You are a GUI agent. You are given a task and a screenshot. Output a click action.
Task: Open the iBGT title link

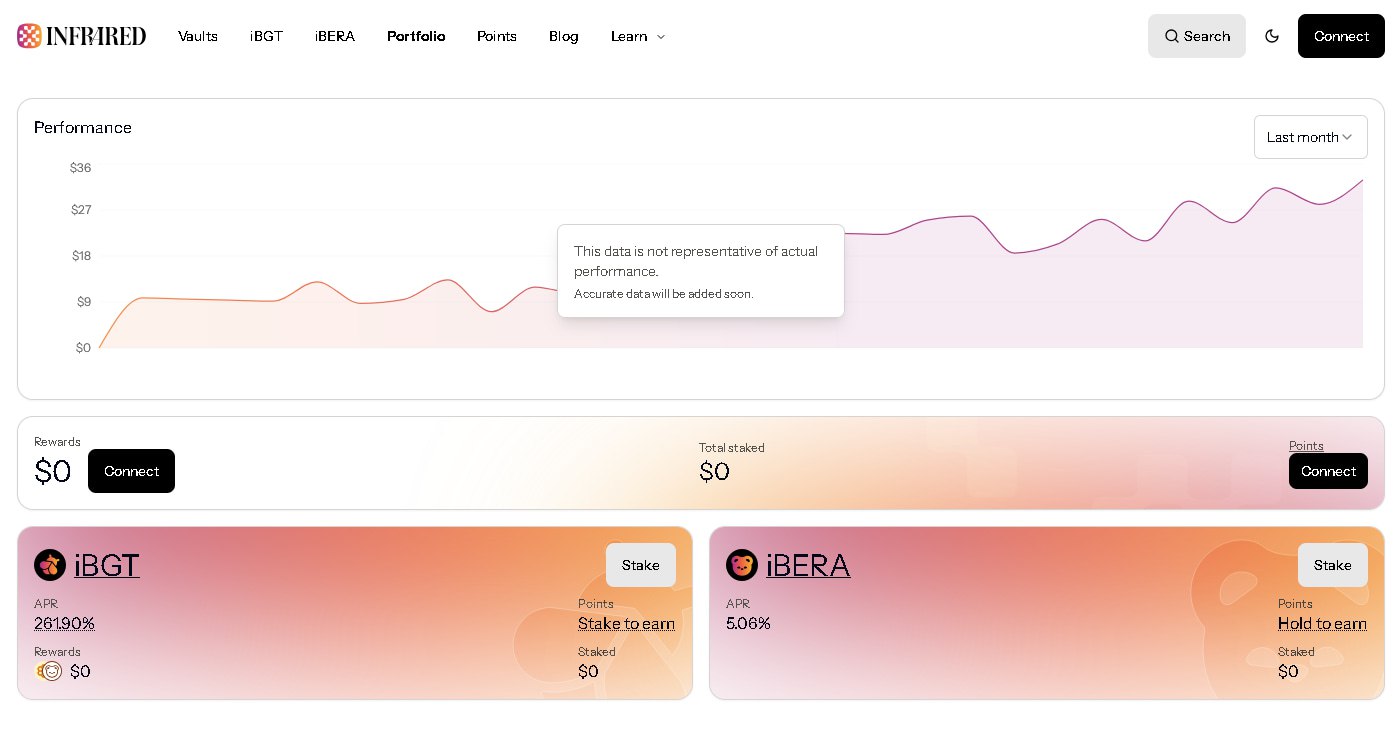[107, 565]
